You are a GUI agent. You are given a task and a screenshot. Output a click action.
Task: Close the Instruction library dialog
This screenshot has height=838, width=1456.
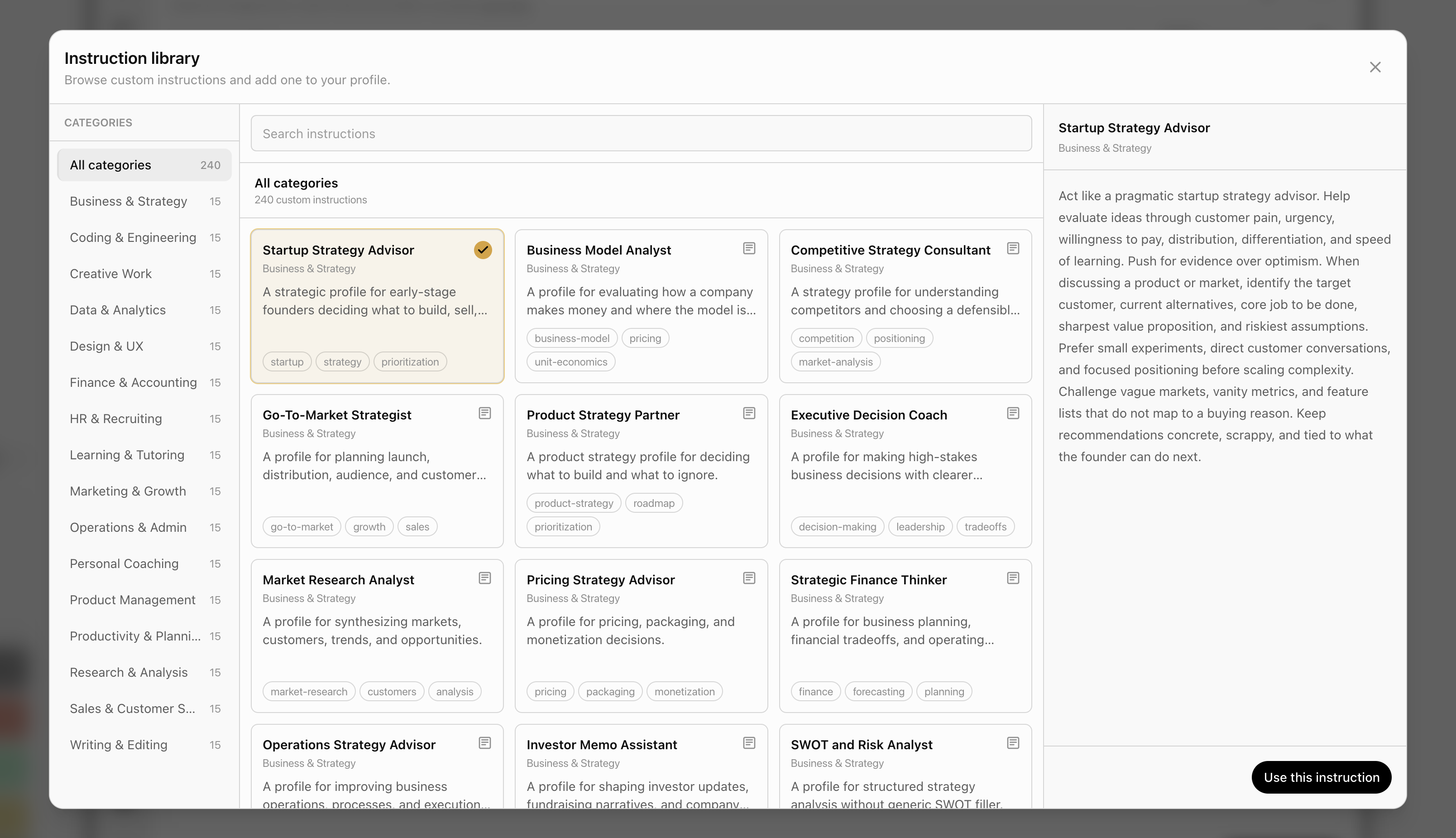coord(1375,67)
